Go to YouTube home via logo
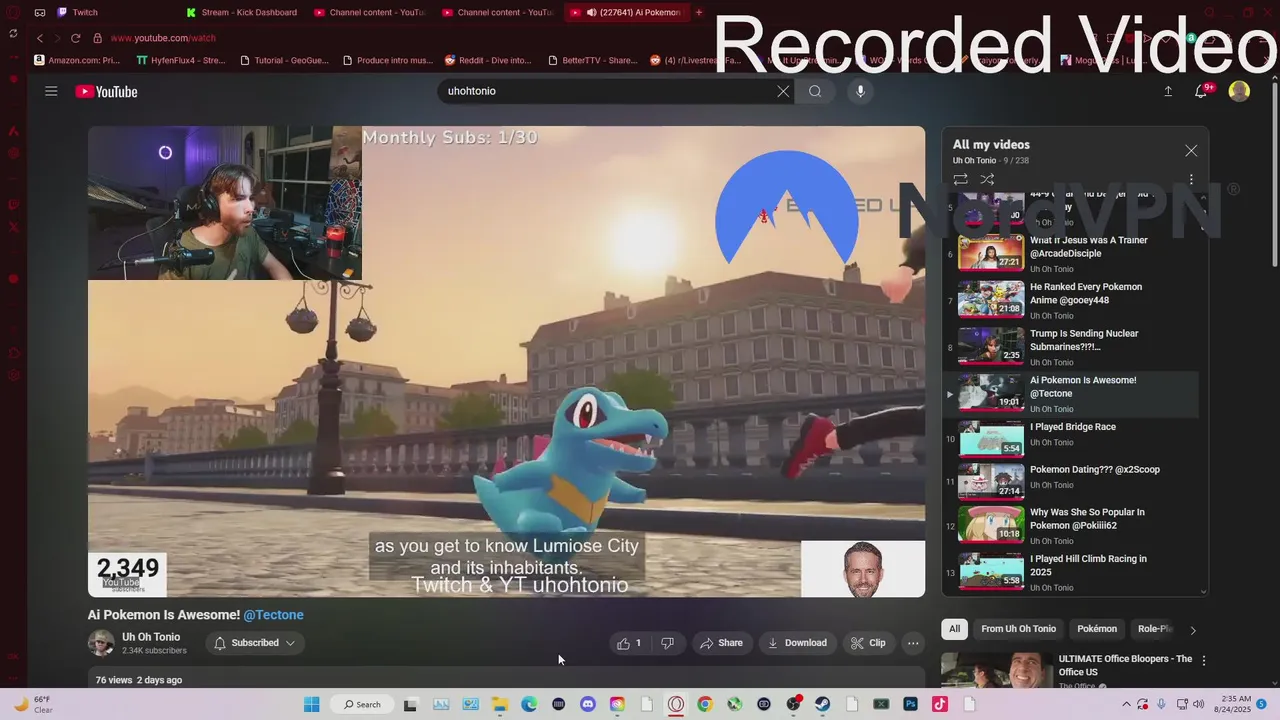1280x720 pixels. click(x=106, y=92)
